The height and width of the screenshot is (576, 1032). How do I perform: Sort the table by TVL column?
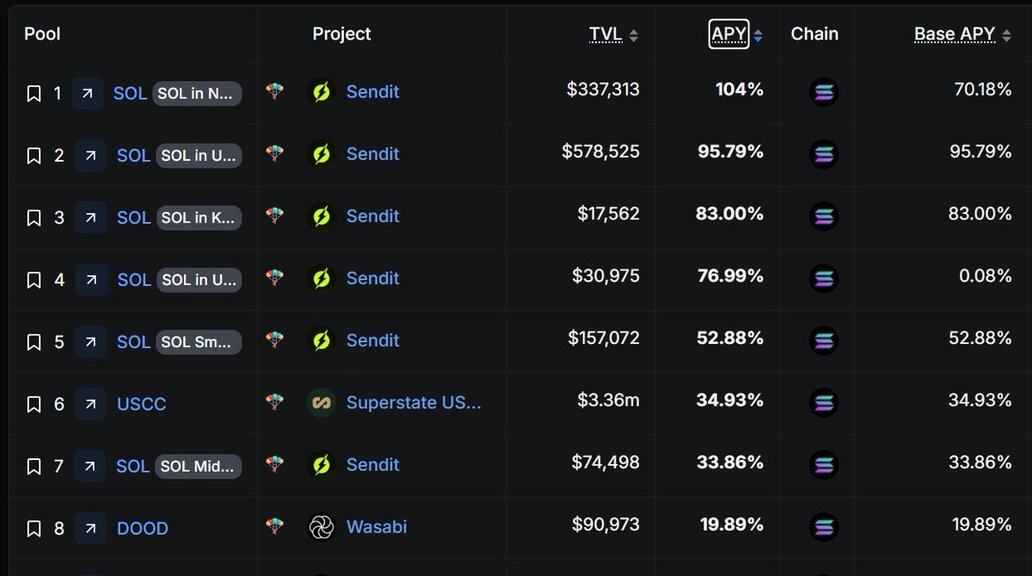click(x=606, y=34)
